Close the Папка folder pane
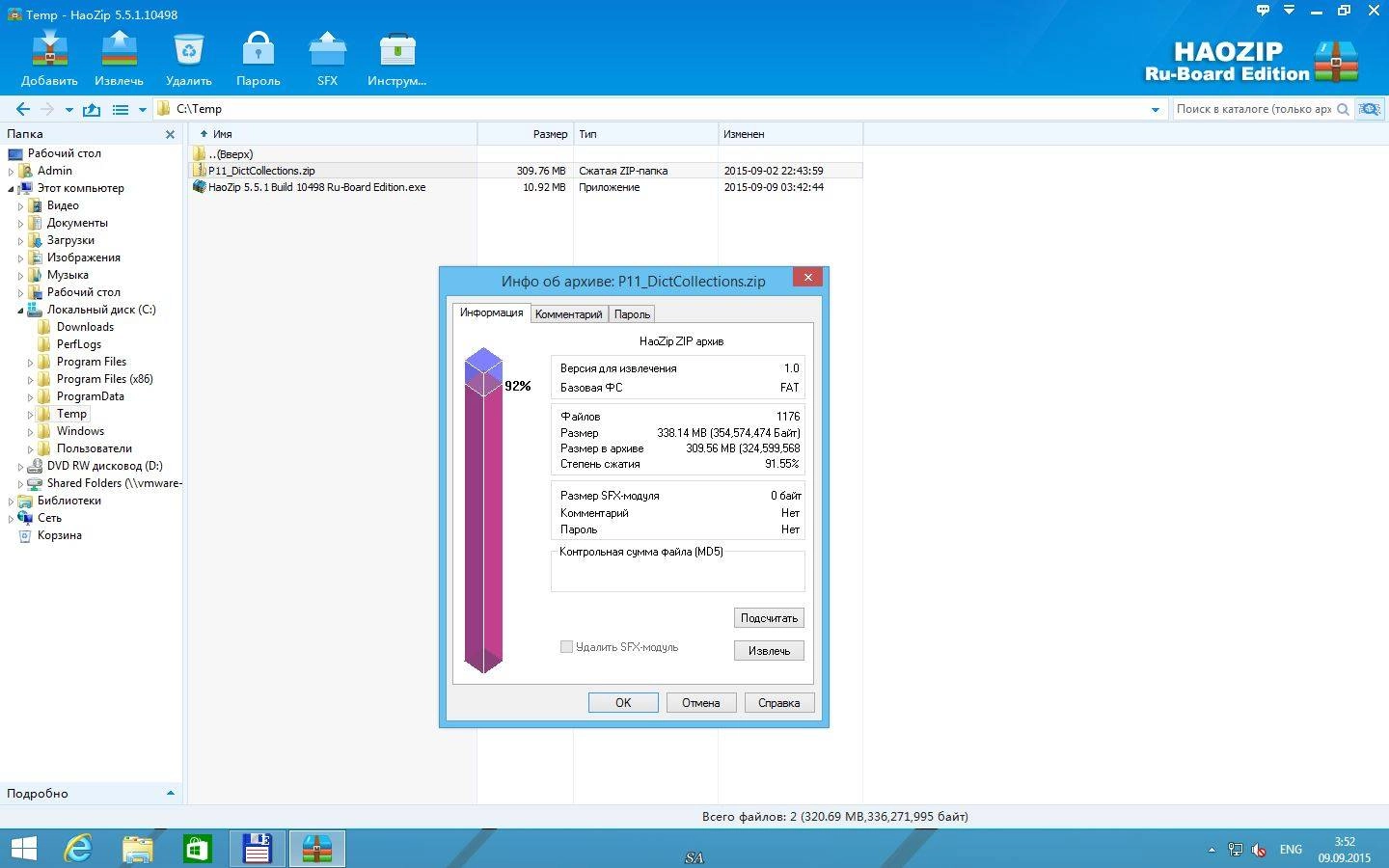1389x868 pixels. 170,135
